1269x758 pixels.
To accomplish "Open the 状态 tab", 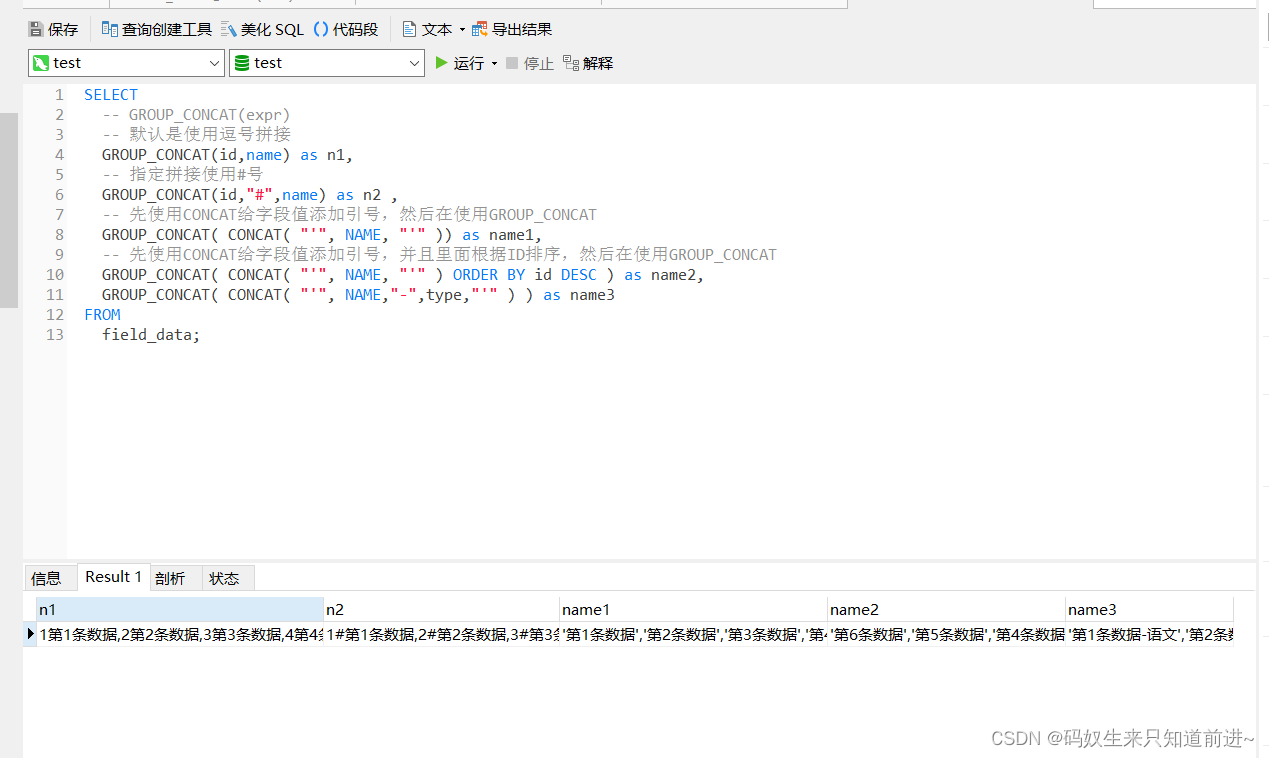I will pyautogui.click(x=225, y=577).
